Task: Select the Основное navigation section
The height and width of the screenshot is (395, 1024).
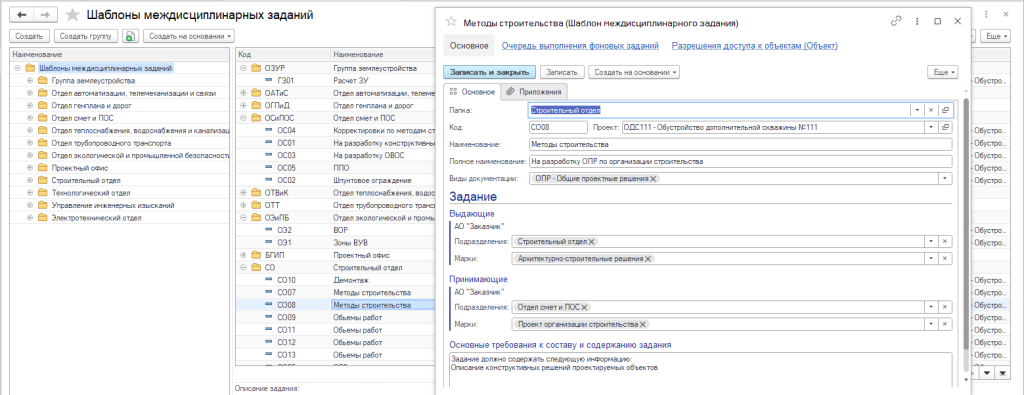Action: click(469, 46)
